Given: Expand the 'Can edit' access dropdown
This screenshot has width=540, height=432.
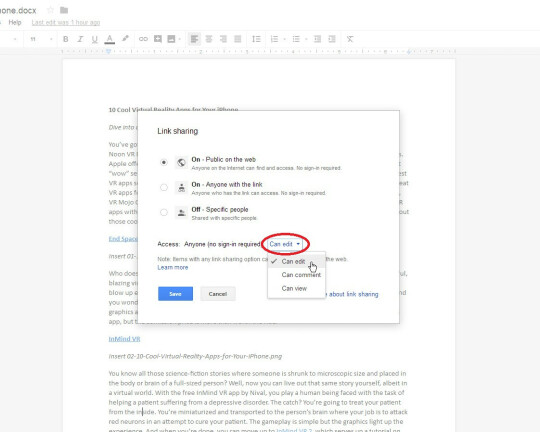Looking at the screenshot, I should click(285, 244).
